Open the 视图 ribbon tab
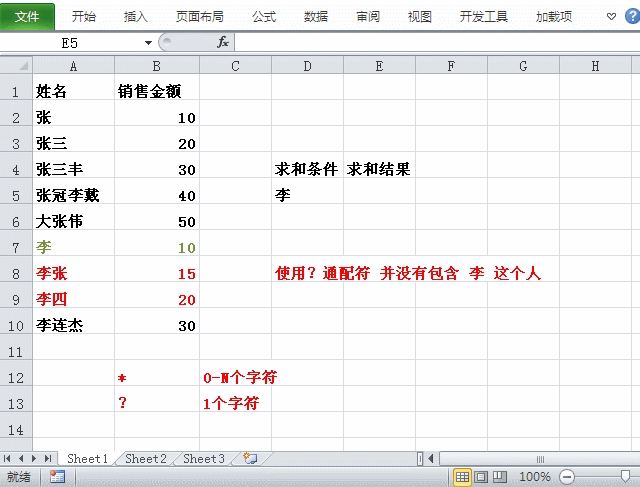Viewport: 640px width, 487px height. click(x=420, y=17)
